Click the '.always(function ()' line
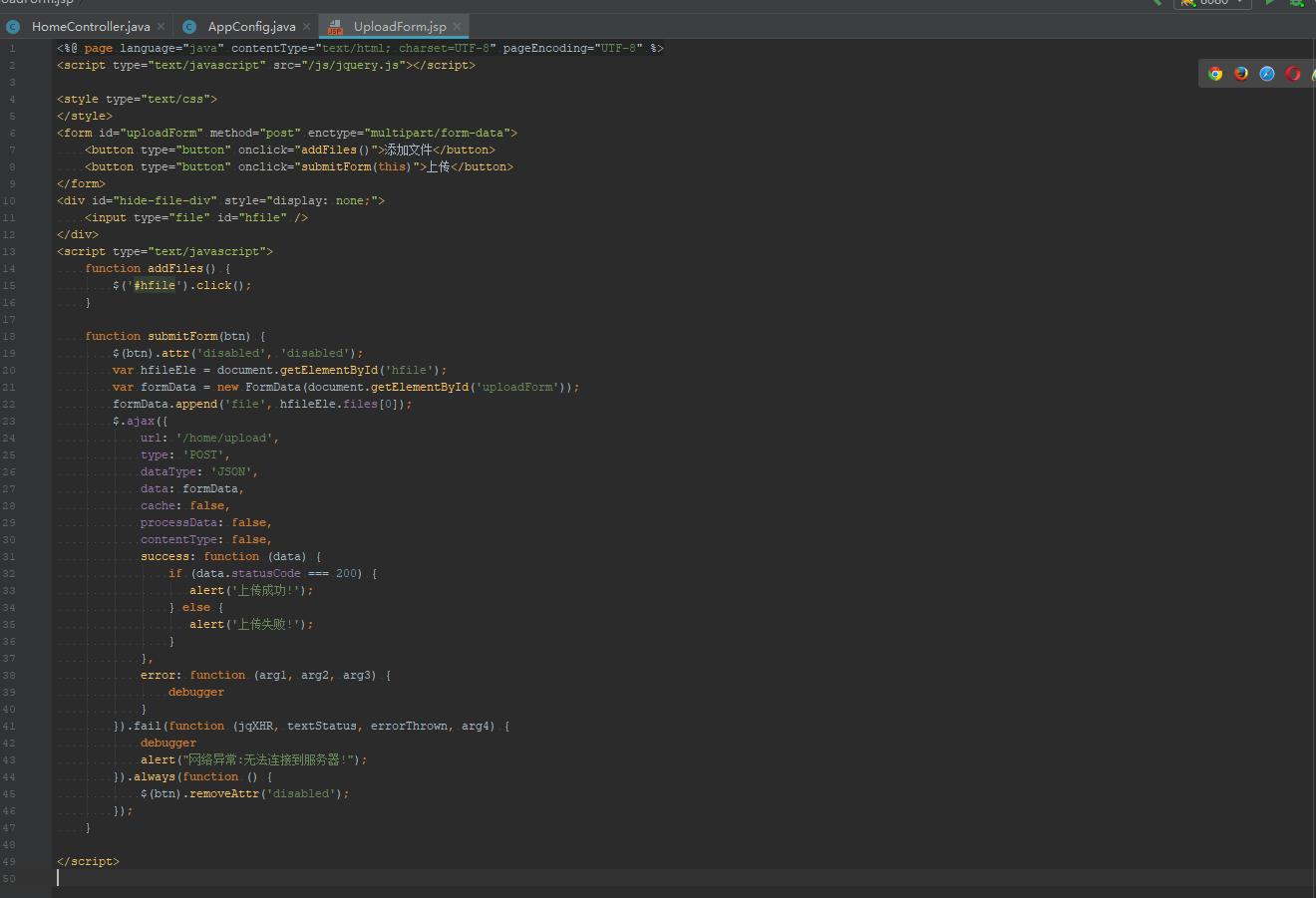The height and width of the screenshot is (898, 1316). click(192, 776)
